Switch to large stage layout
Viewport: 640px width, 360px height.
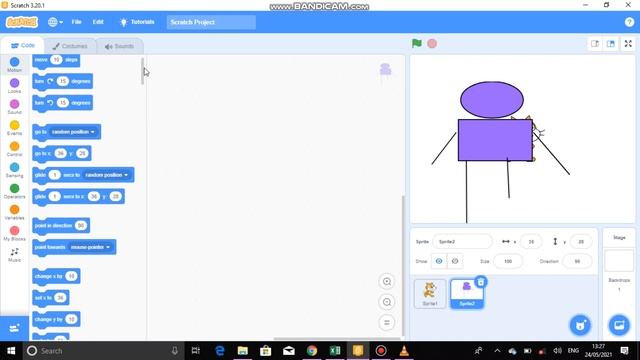(611, 44)
